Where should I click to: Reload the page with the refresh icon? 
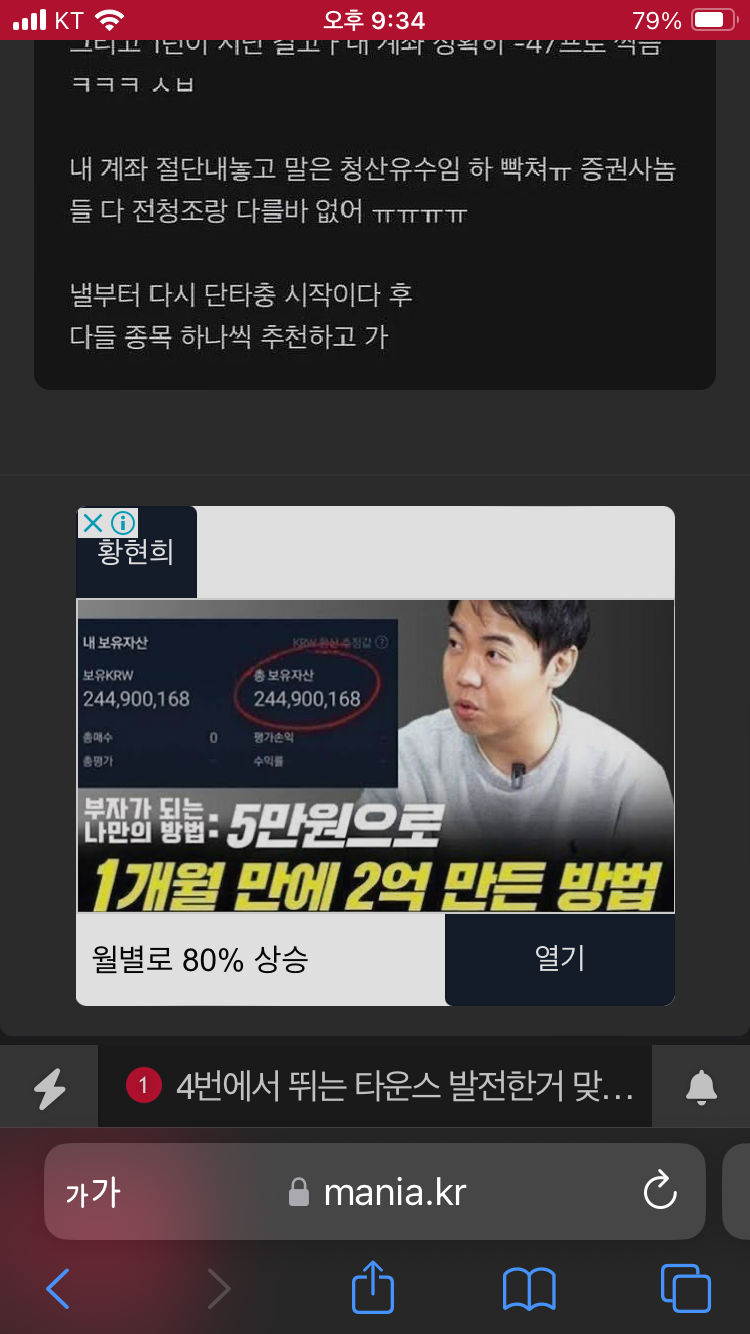pyautogui.click(x=660, y=1191)
